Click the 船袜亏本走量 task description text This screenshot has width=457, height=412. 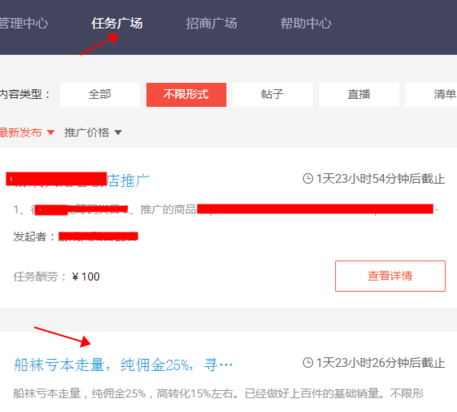(x=218, y=393)
